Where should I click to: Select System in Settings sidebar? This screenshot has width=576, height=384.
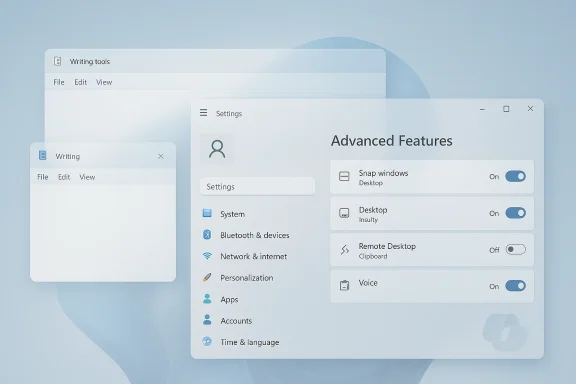(233, 214)
